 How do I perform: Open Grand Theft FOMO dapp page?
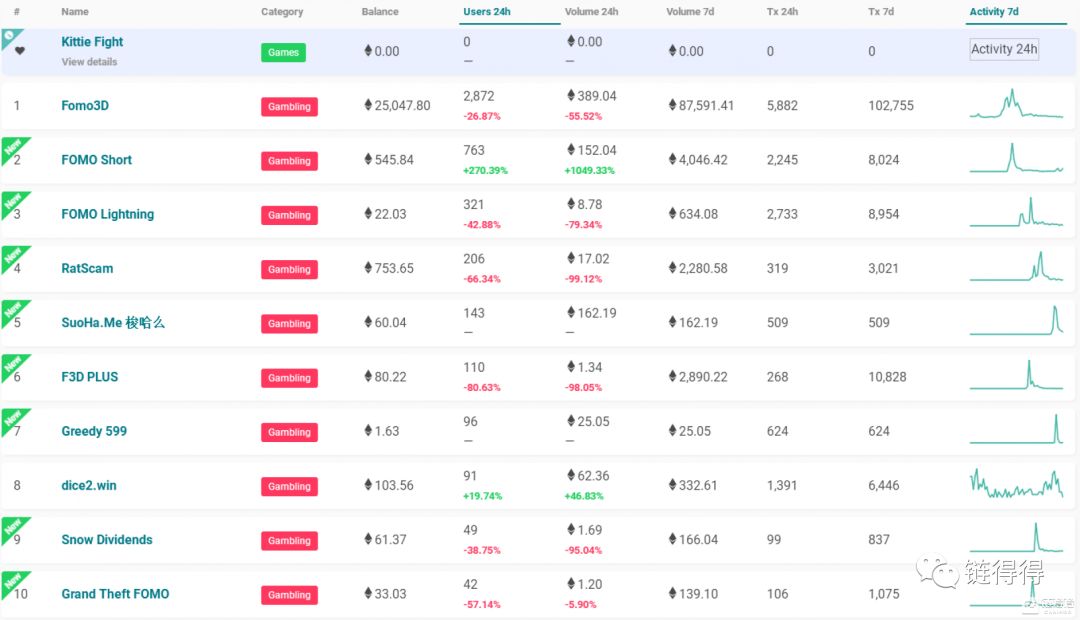pyautogui.click(x=115, y=594)
